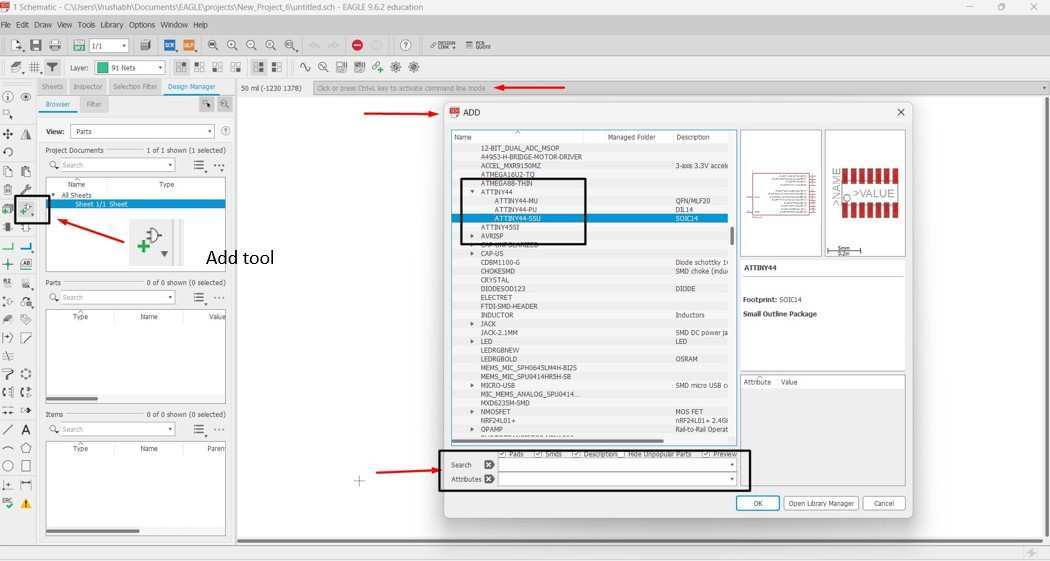This screenshot has height=561, width=1050.
Task: Select the Rotate tool icon
Action: 8,153
